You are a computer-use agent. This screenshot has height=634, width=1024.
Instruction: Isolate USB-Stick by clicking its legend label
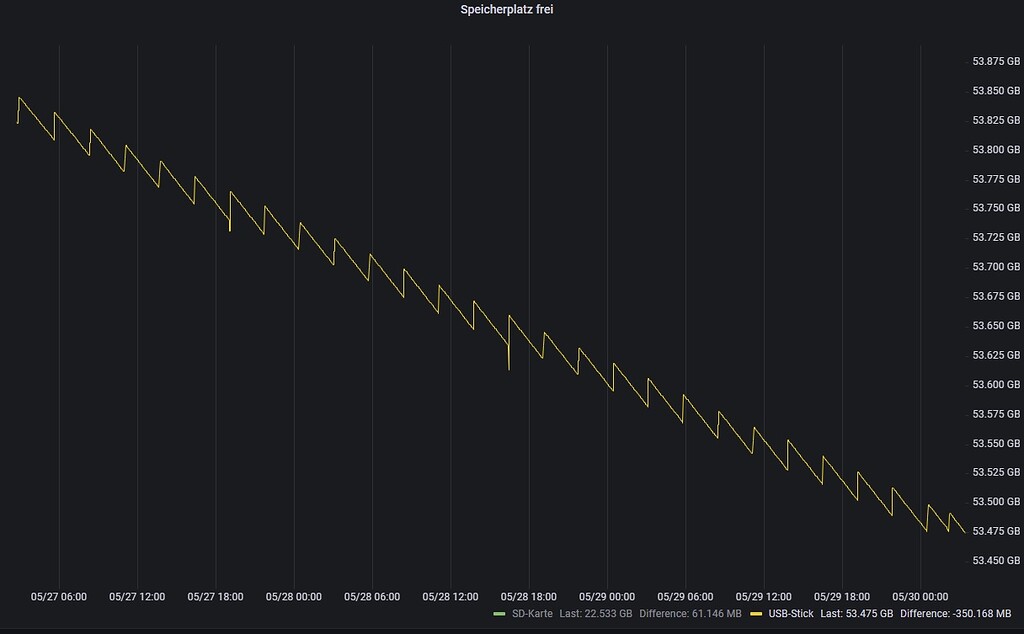[x=793, y=615]
